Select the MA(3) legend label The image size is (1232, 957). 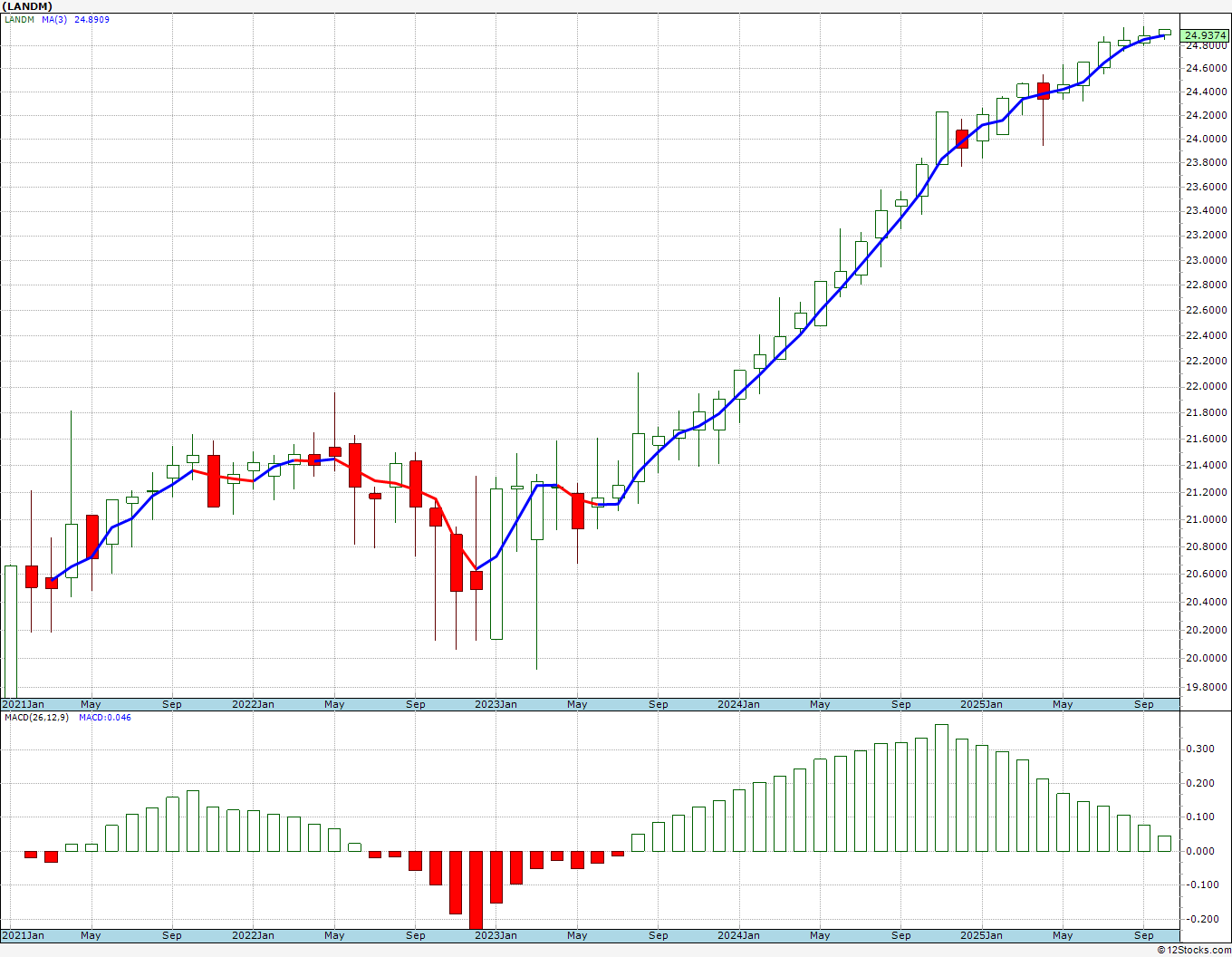point(54,19)
